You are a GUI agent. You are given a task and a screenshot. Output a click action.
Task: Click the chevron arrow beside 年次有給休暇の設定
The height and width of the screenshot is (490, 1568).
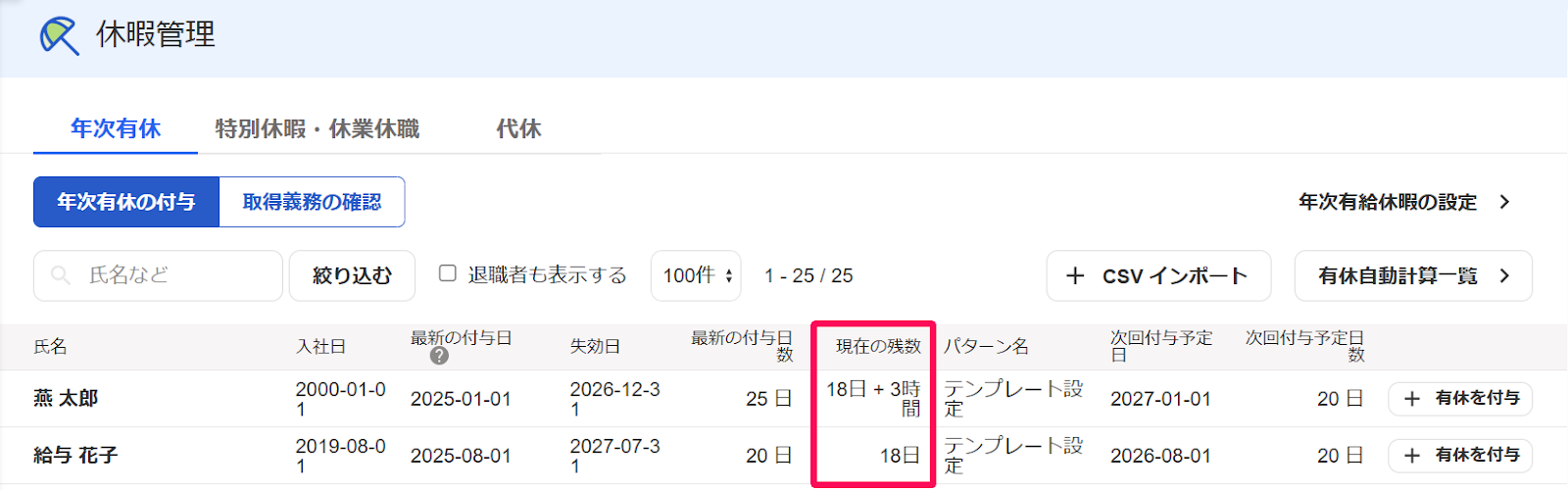point(1505,202)
